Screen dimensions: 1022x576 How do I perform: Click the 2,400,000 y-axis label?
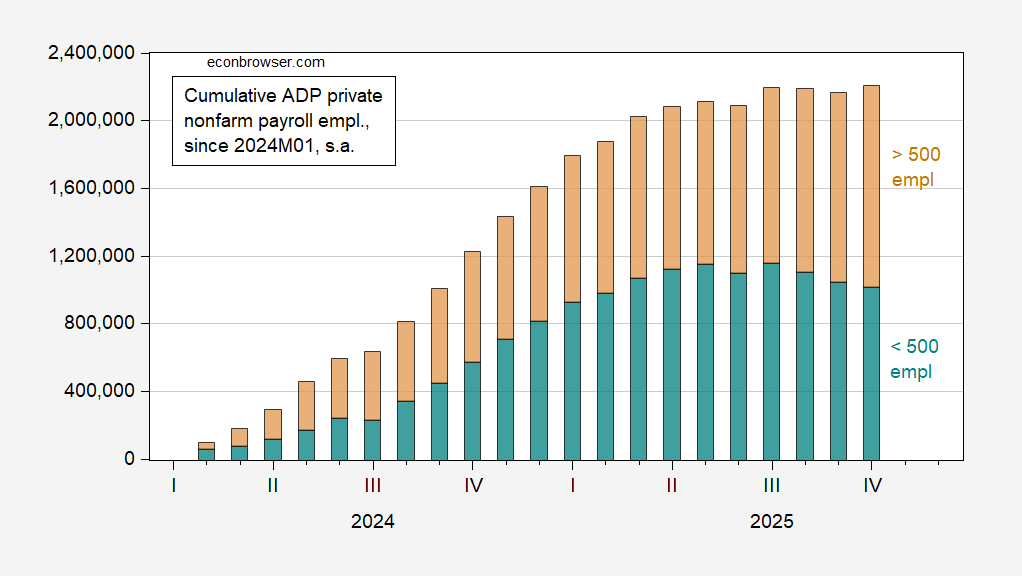(93, 53)
